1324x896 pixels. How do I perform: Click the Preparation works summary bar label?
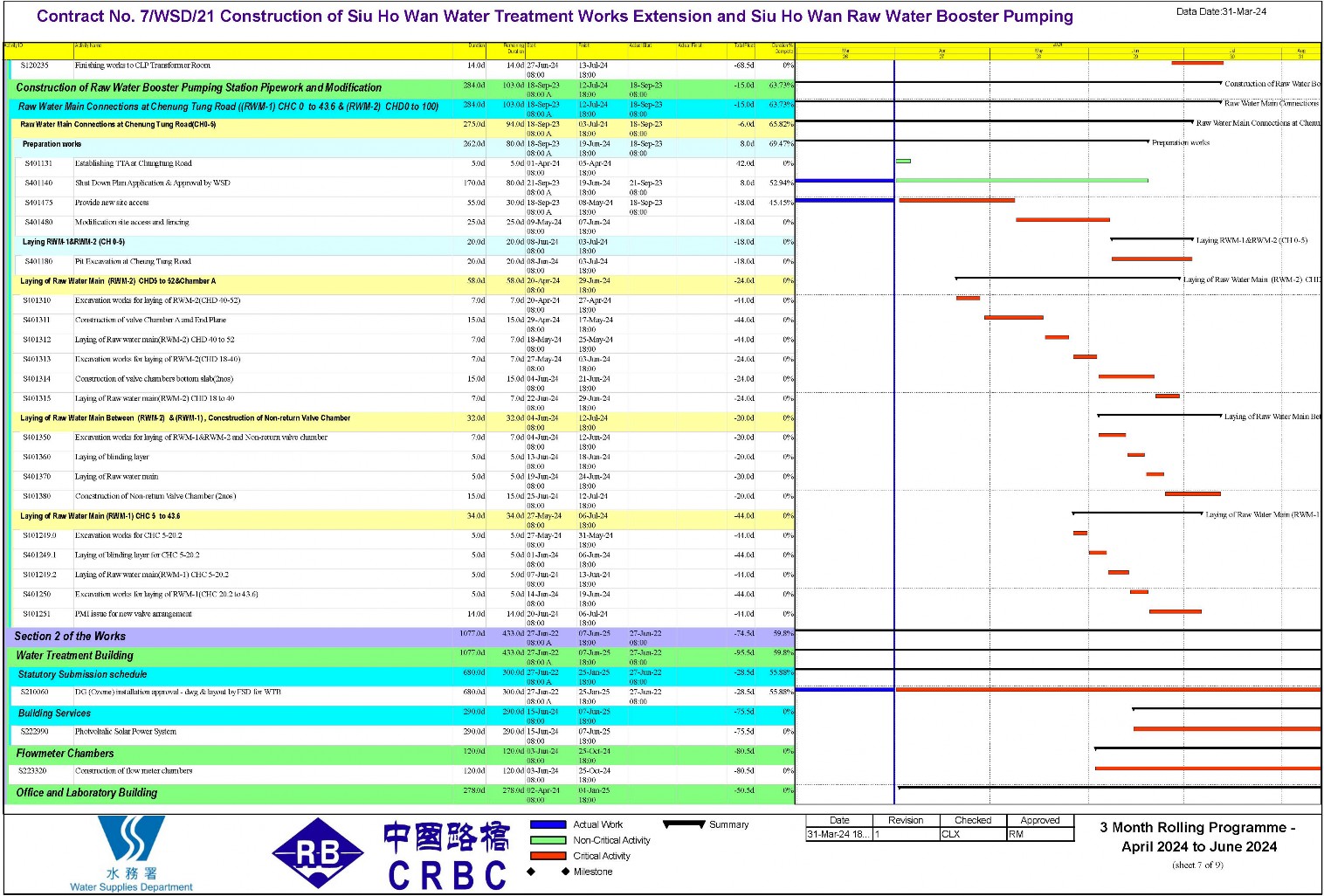(x=1181, y=142)
